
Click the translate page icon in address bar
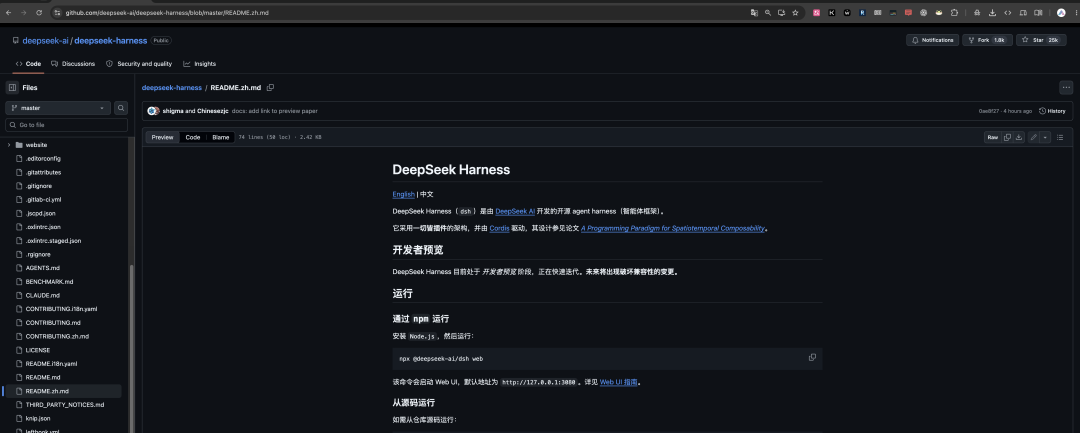coord(754,12)
